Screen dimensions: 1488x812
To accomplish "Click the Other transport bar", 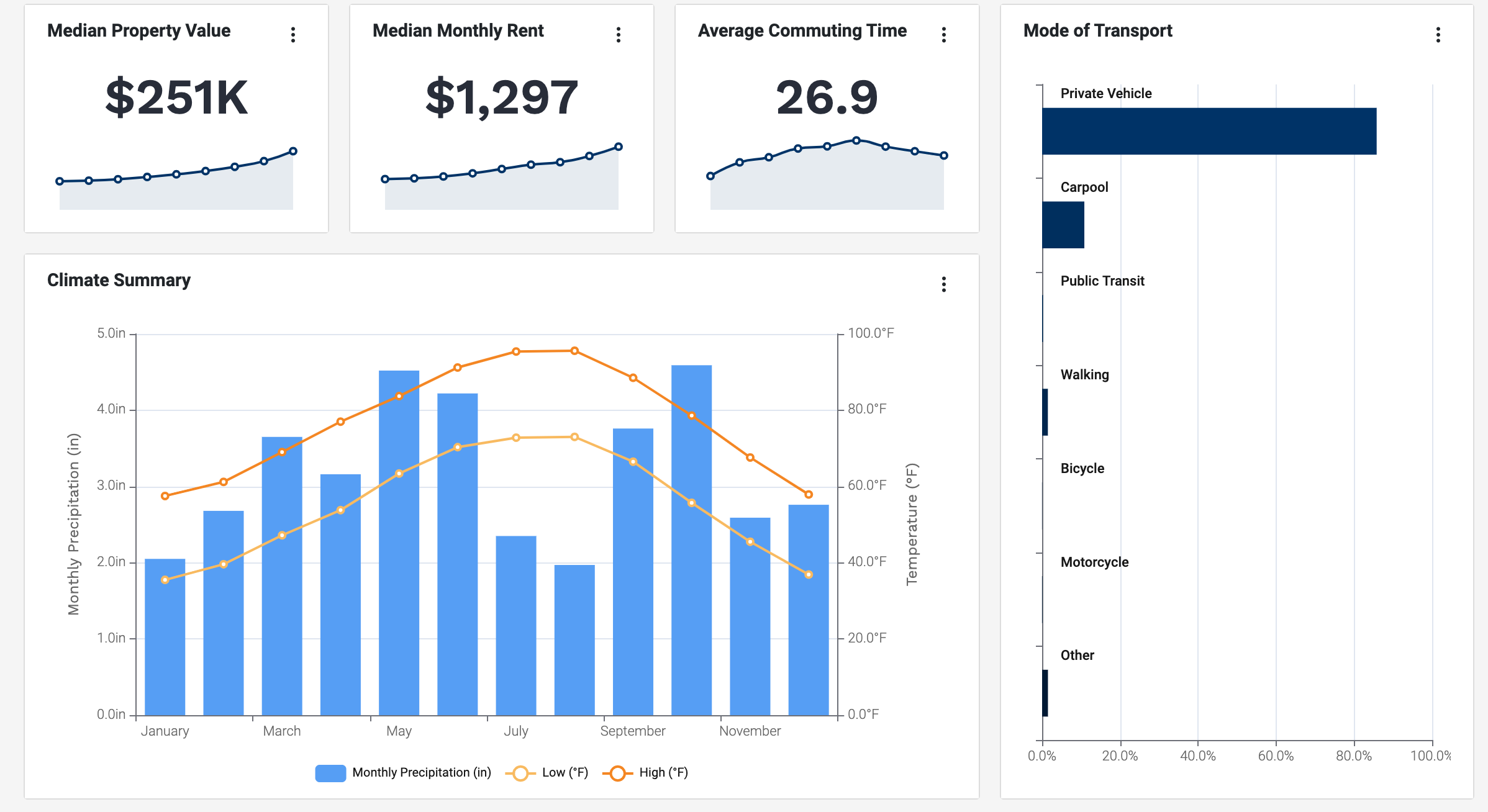I will tap(1045, 693).
